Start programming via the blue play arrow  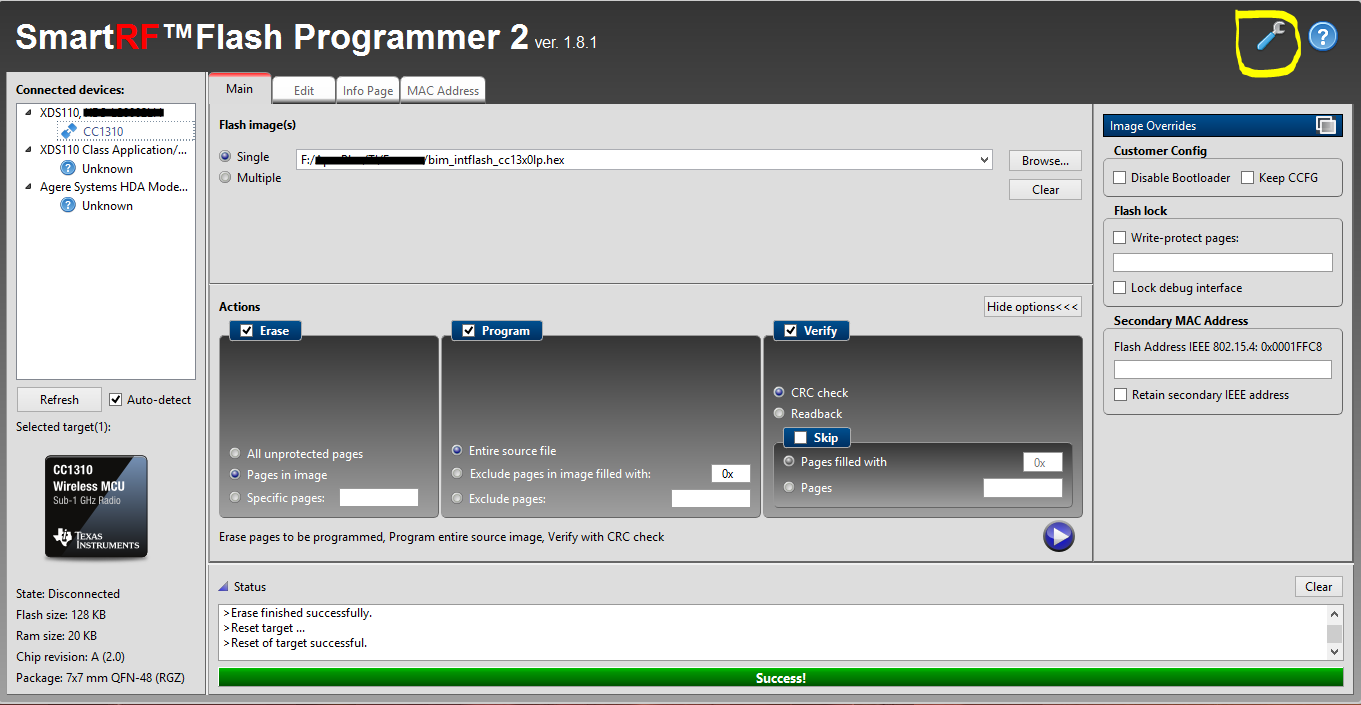tap(1058, 536)
